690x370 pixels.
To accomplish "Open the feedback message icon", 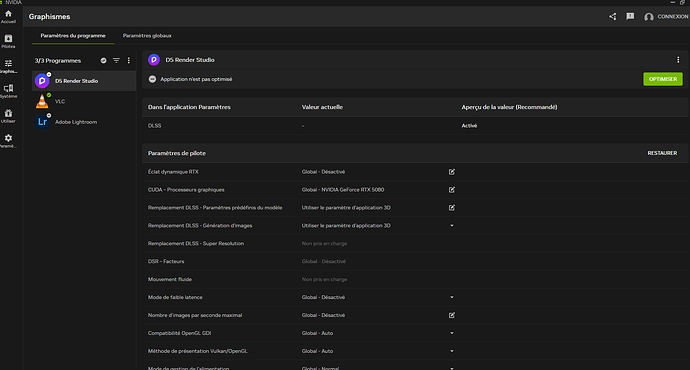I will point(630,17).
